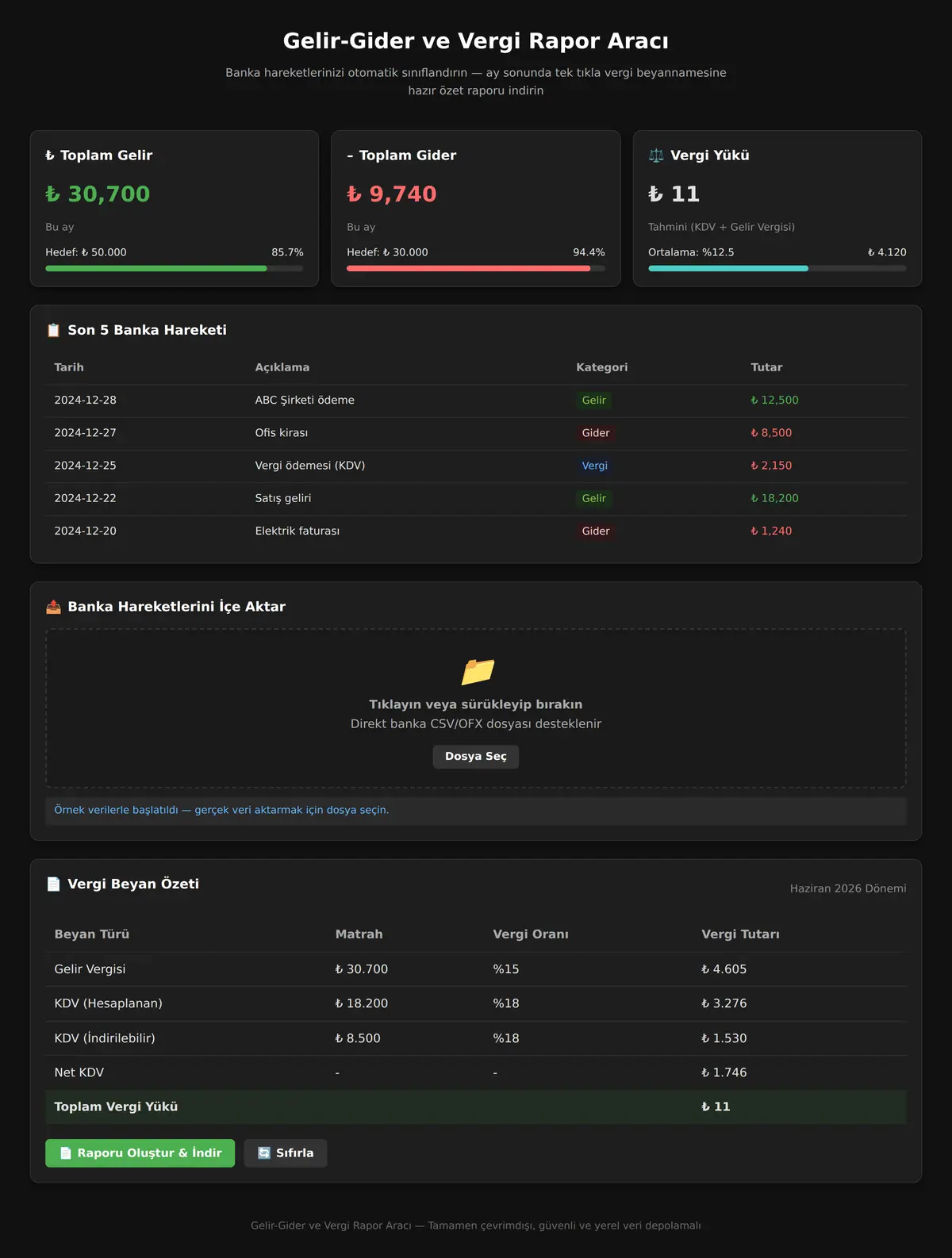
Task: Click the 'Vergi ödemesi (KDV)' description cell
Action: [310, 466]
